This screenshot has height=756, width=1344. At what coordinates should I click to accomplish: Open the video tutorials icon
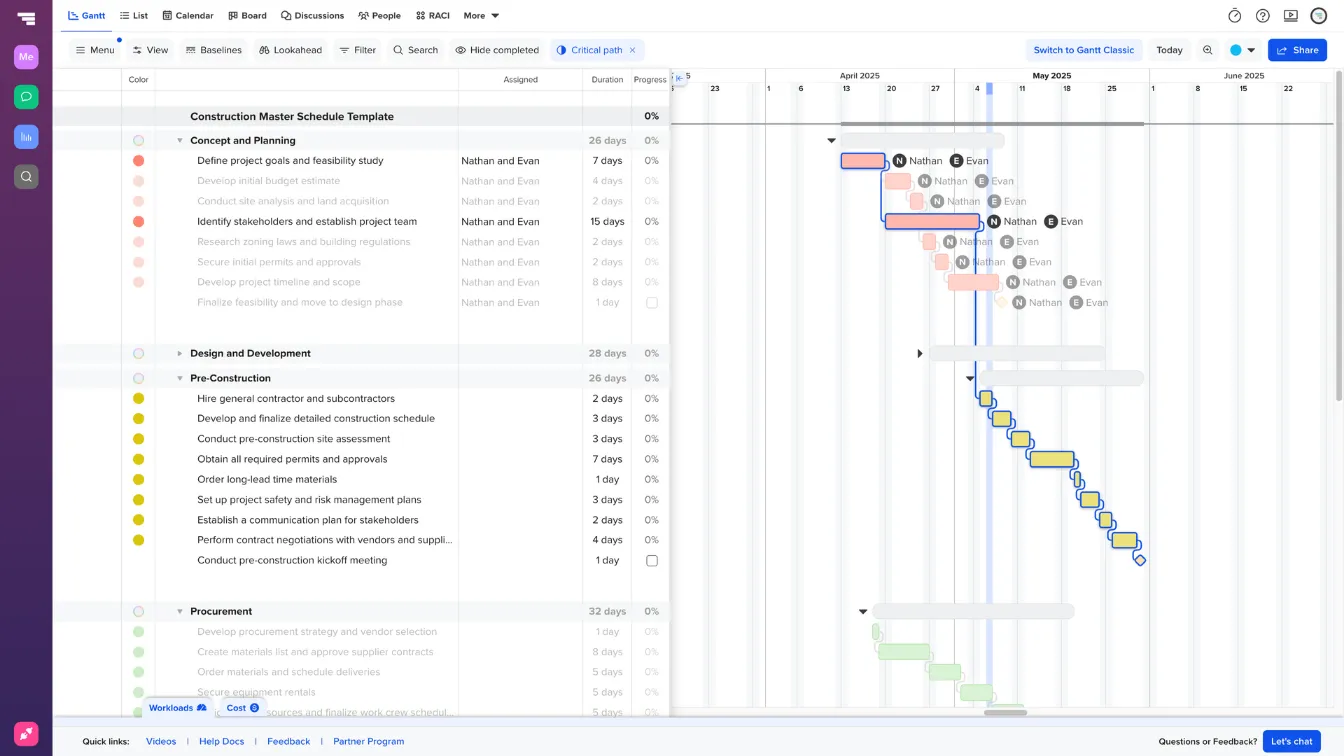click(x=1290, y=15)
